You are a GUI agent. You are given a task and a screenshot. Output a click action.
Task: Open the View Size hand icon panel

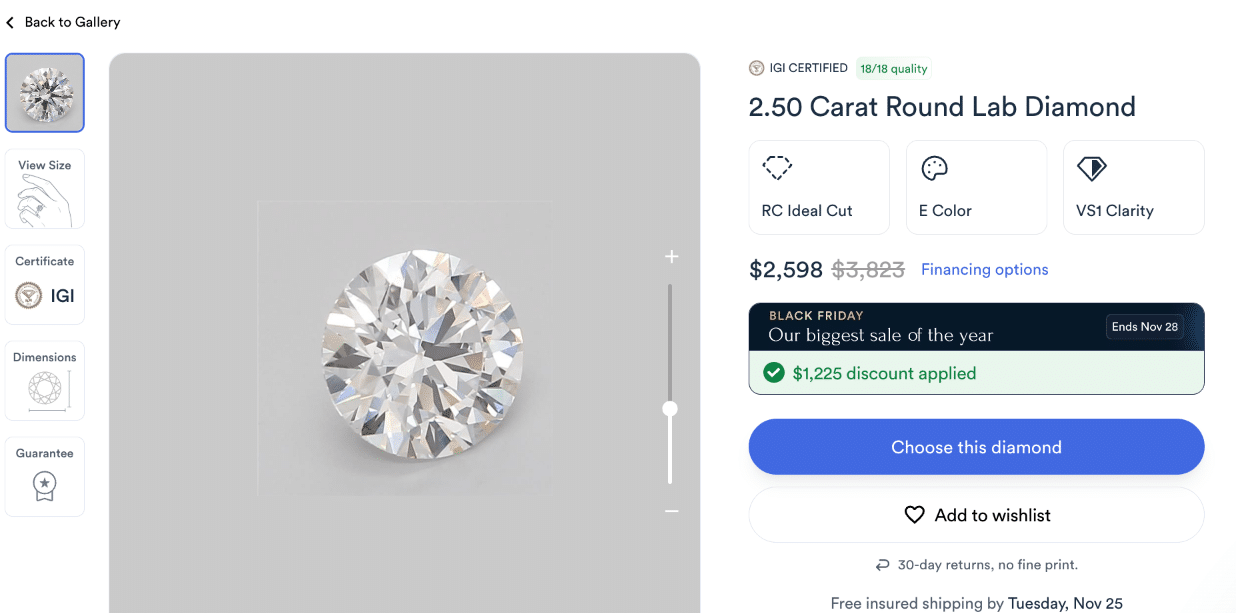[44, 188]
